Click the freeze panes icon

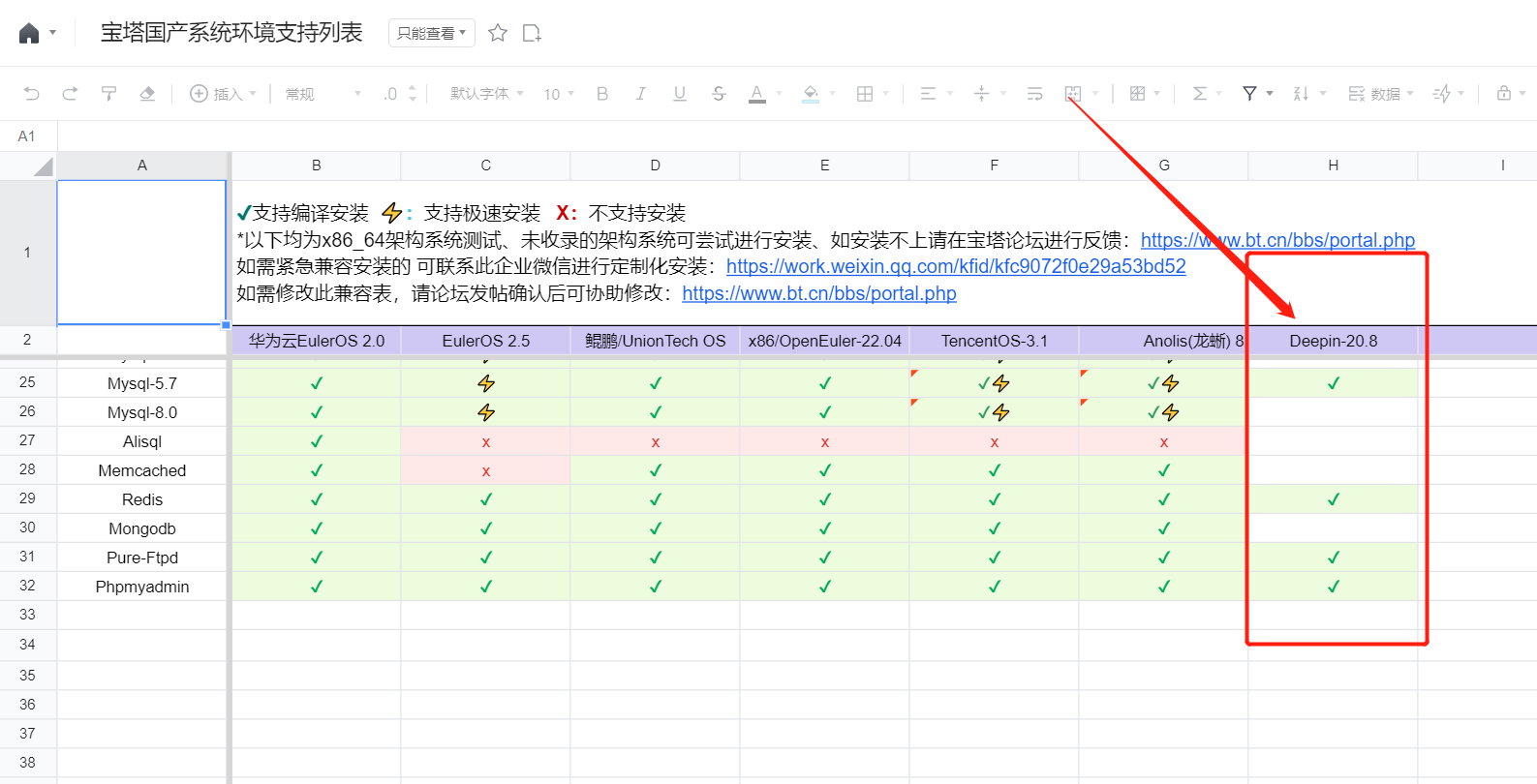pyautogui.click(x=1138, y=94)
